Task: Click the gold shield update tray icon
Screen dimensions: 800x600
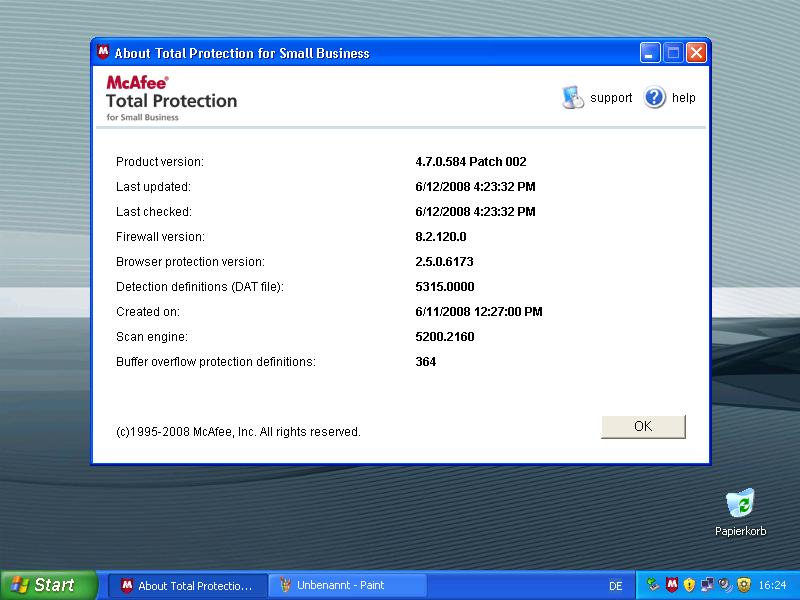Action: click(744, 584)
